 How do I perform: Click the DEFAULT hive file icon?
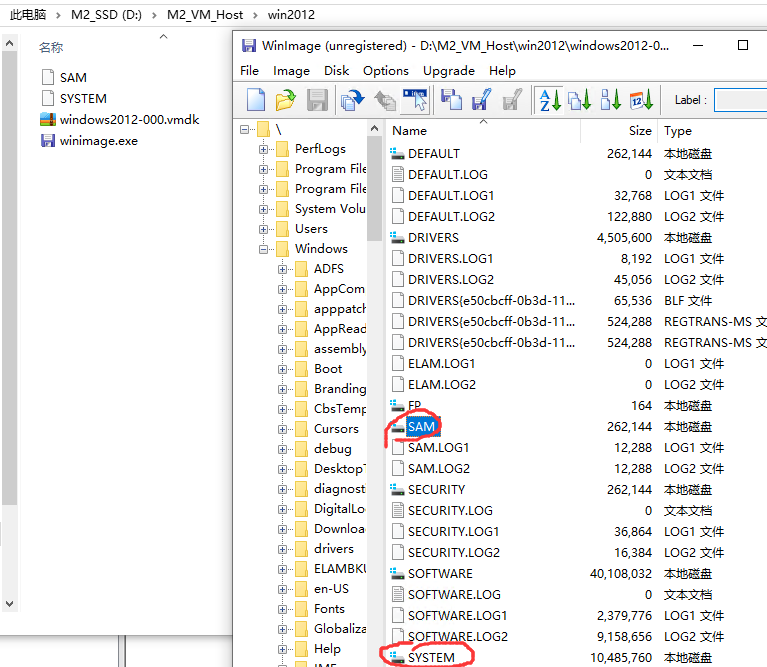(397, 154)
